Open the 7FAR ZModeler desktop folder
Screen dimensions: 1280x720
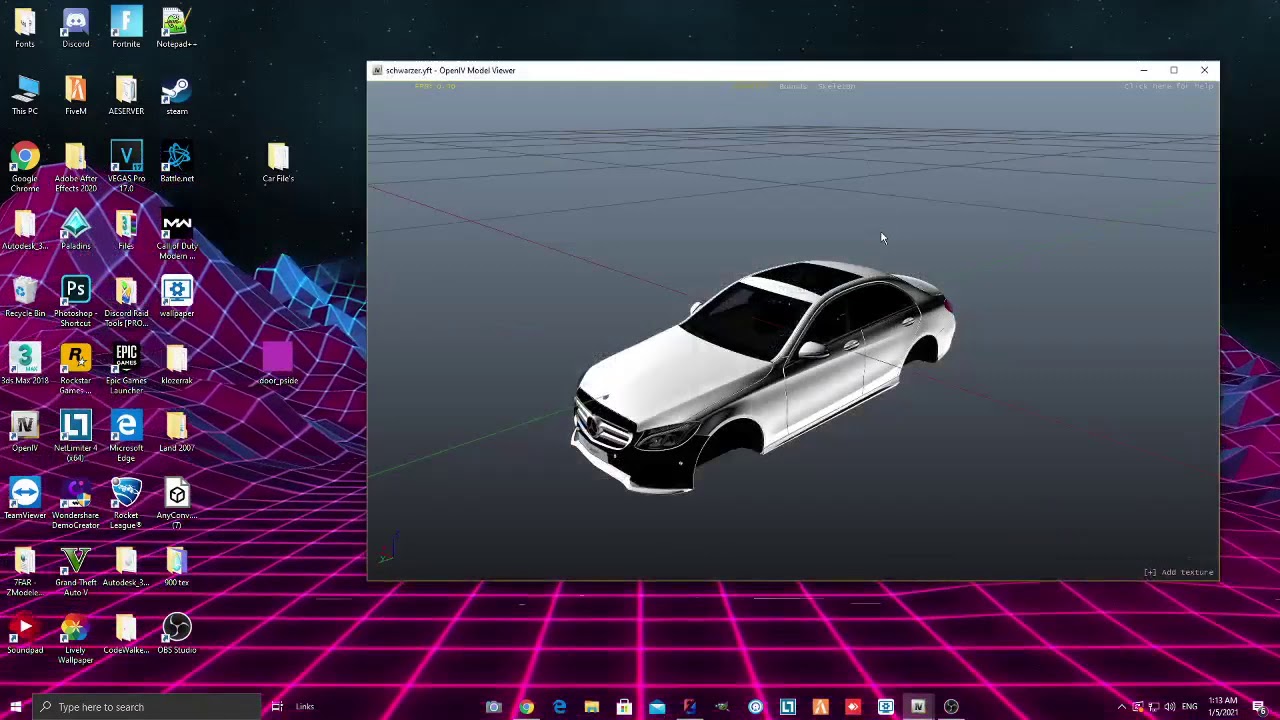point(25,571)
